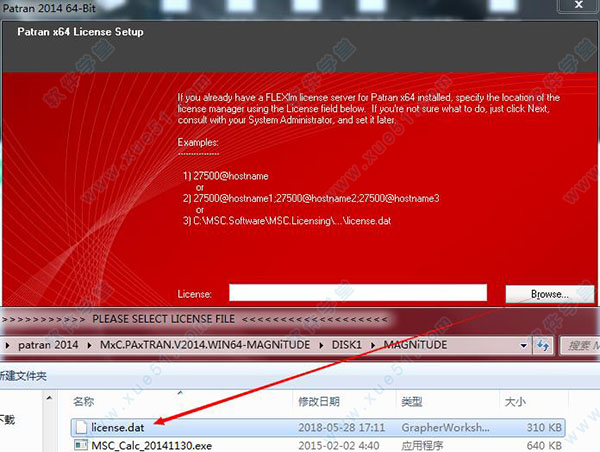Click the 新建文件夹 new folder button
This screenshot has height=452, width=600.
pos(23,376)
